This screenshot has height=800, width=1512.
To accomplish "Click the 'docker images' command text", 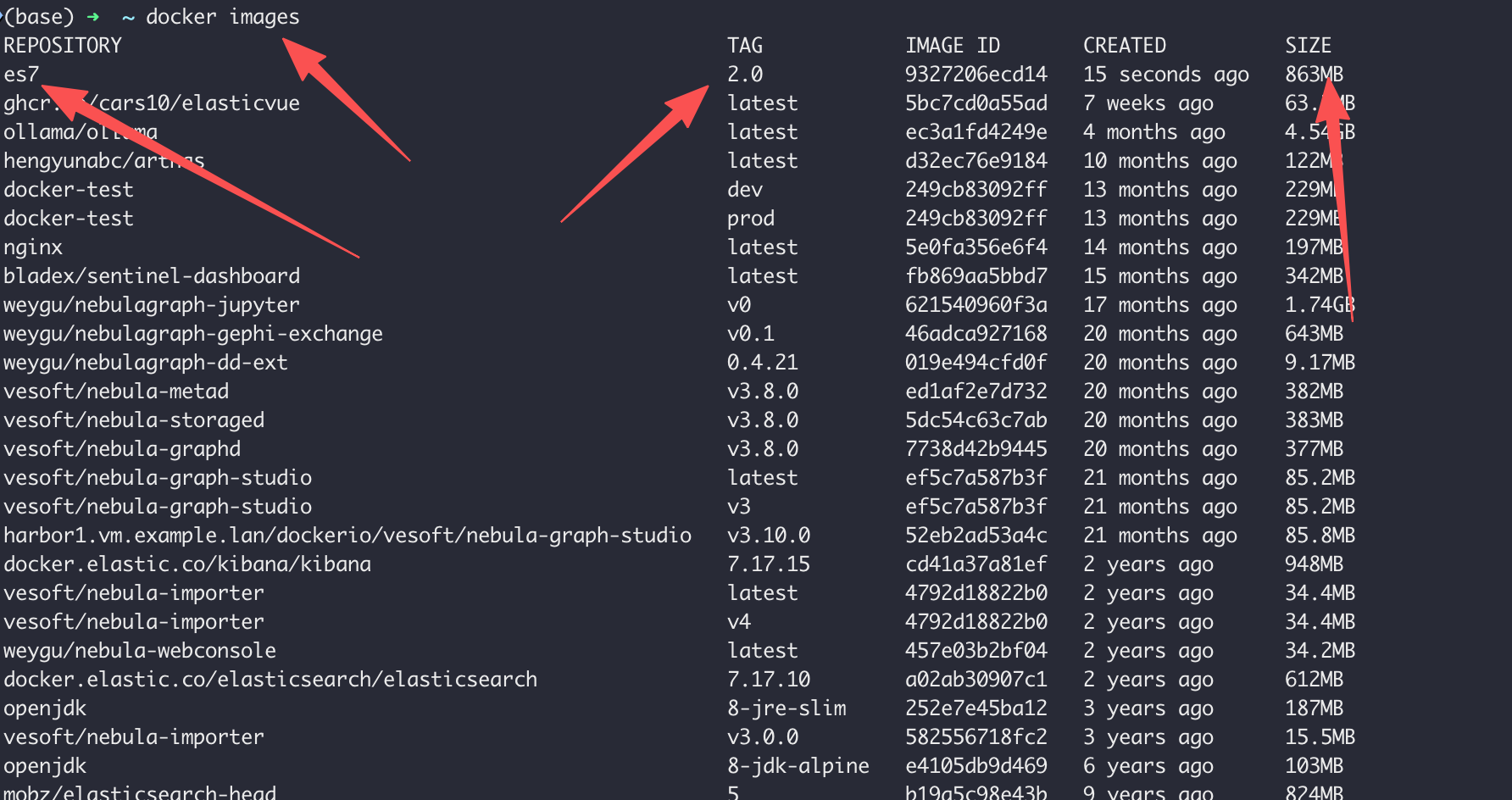I will 222,17.
